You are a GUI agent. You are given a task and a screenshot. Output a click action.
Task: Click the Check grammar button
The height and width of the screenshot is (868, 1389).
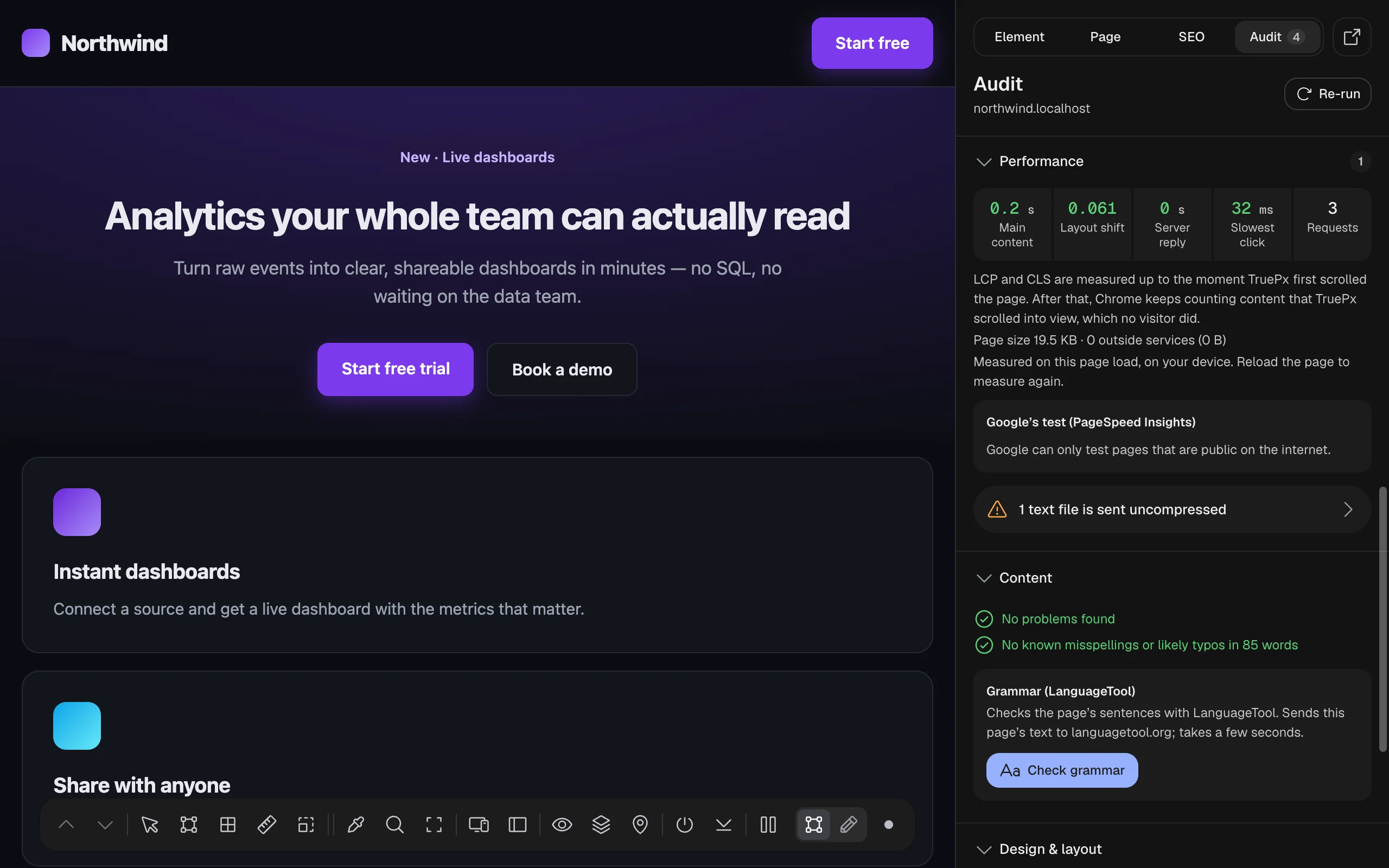tap(1062, 770)
